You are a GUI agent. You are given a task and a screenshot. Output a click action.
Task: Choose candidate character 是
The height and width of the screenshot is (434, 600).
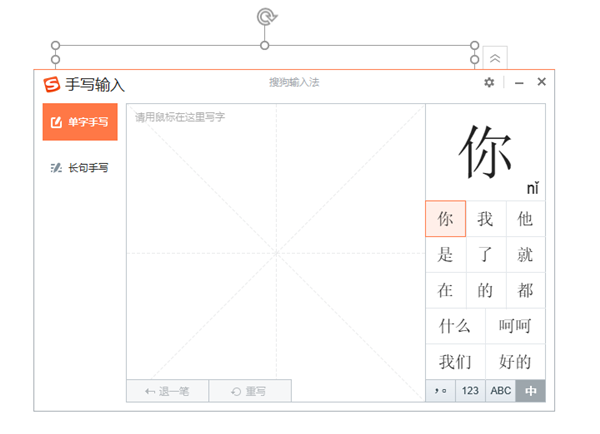[445, 255]
